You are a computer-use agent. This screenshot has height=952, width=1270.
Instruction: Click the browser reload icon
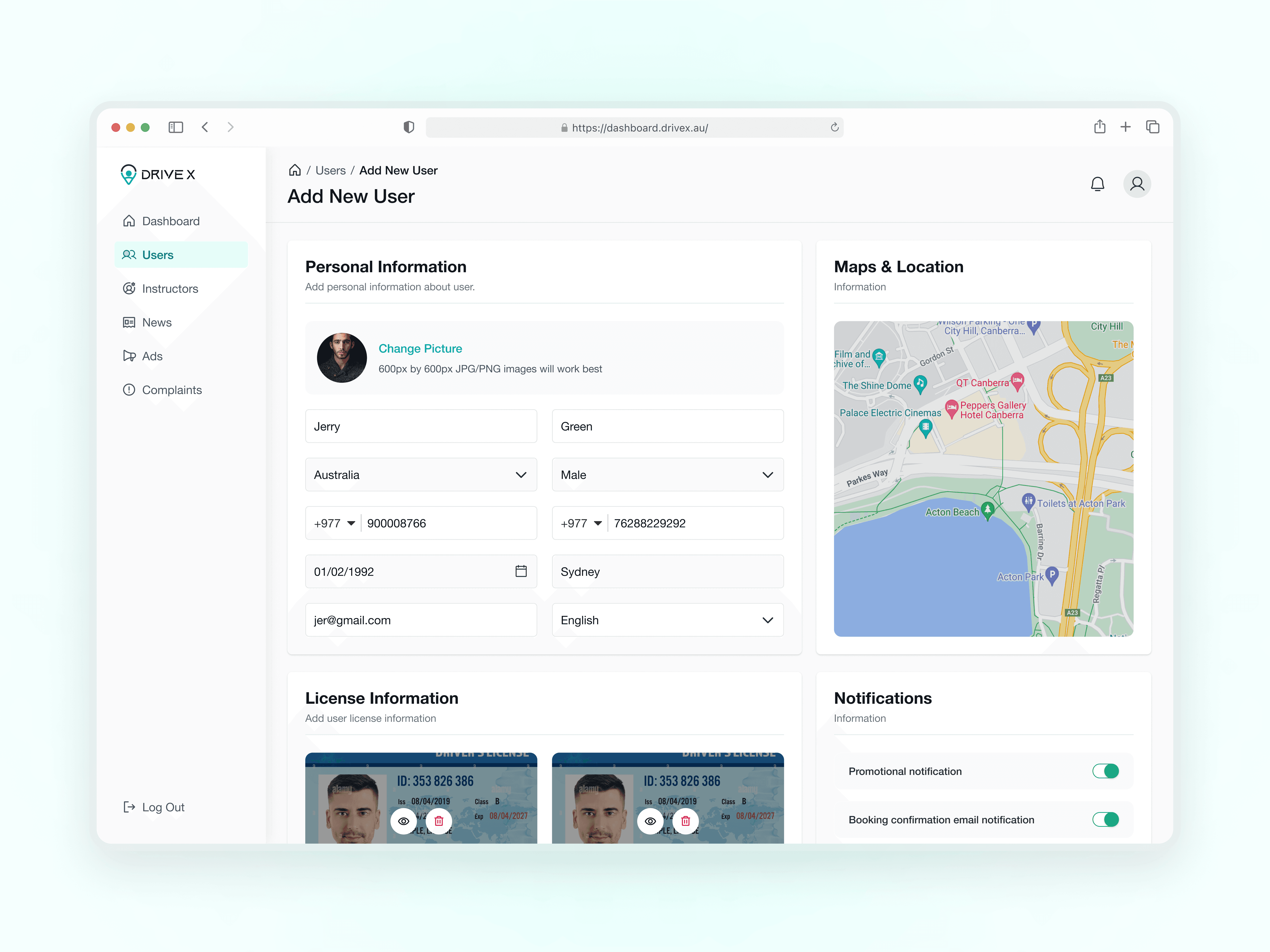834,127
